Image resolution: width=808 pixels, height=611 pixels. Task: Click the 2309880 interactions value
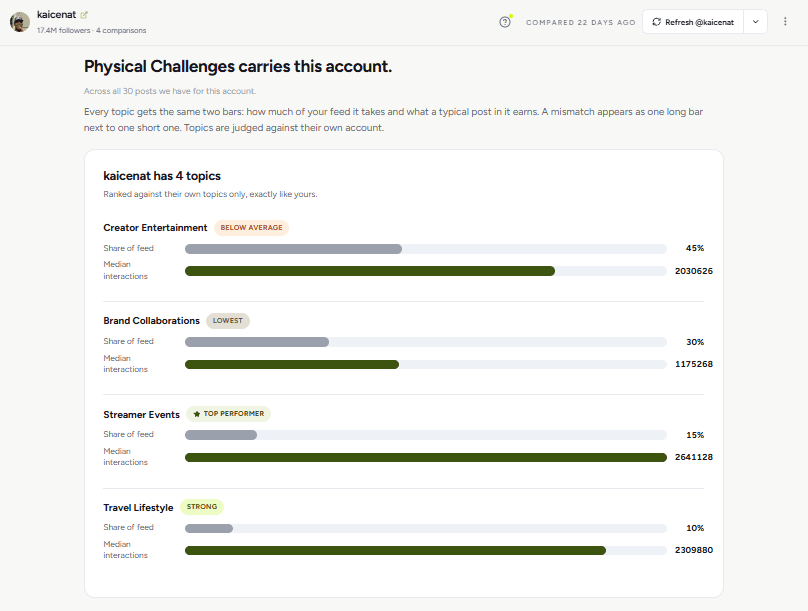[x=694, y=550]
